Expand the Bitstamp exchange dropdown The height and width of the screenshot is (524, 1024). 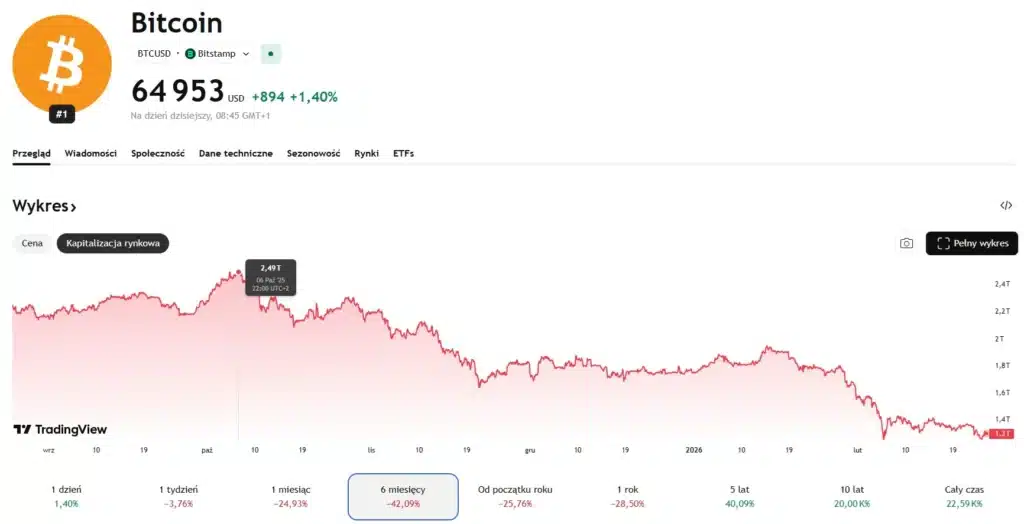(x=246, y=54)
